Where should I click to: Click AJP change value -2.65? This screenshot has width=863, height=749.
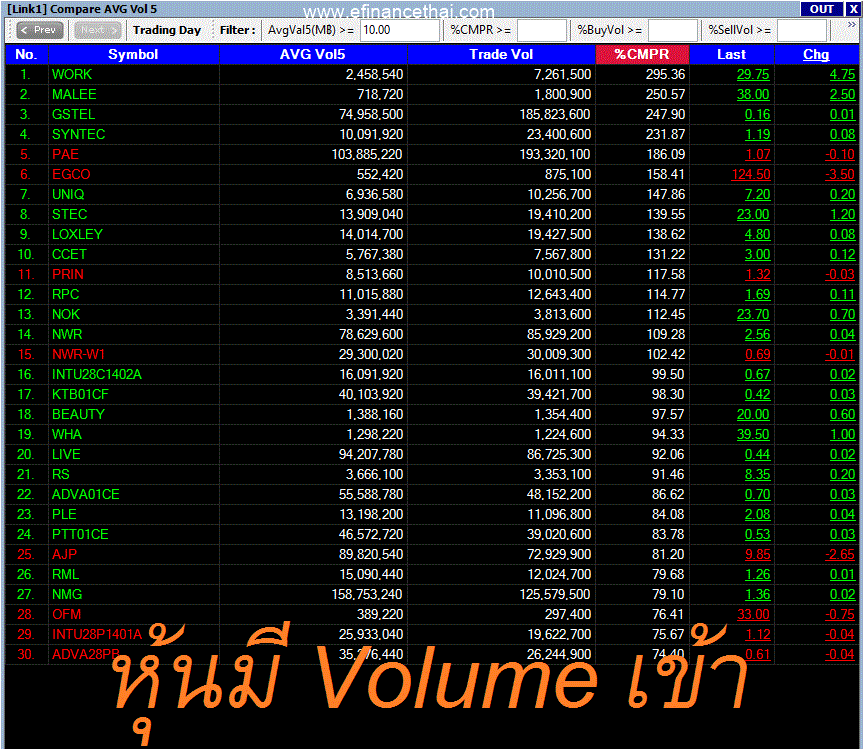point(840,554)
